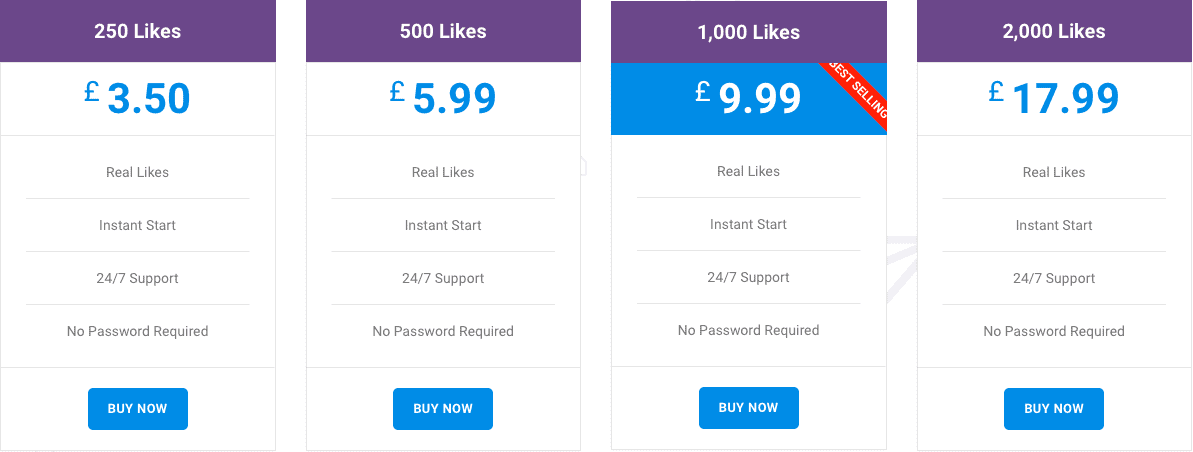Click the £5.99 price
Image resolution: width=1193 pixels, height=452 pixels.
pyautogui.click(x=443, y=98)
